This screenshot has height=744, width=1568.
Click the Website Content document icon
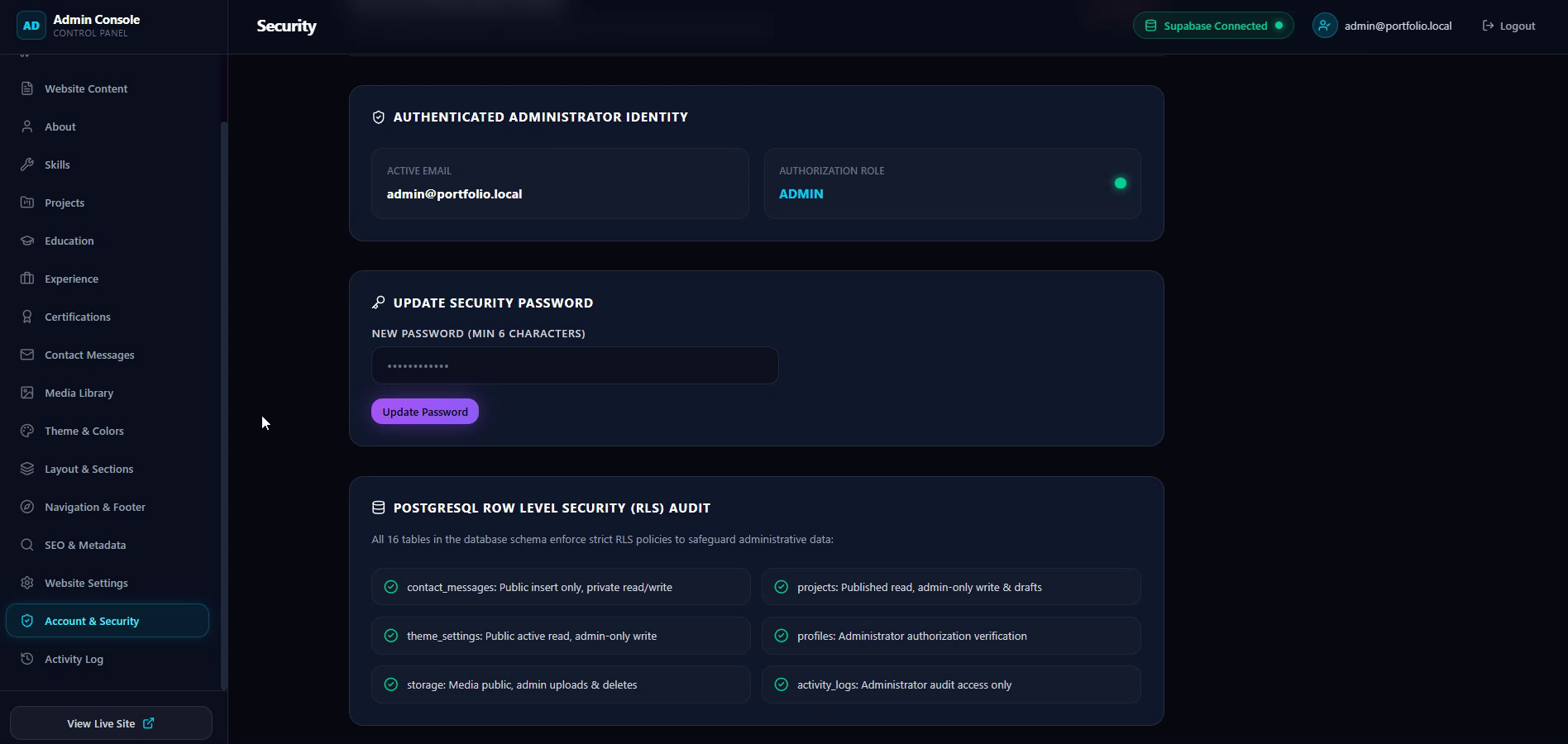pyautogui.click(x=27, y=88)
